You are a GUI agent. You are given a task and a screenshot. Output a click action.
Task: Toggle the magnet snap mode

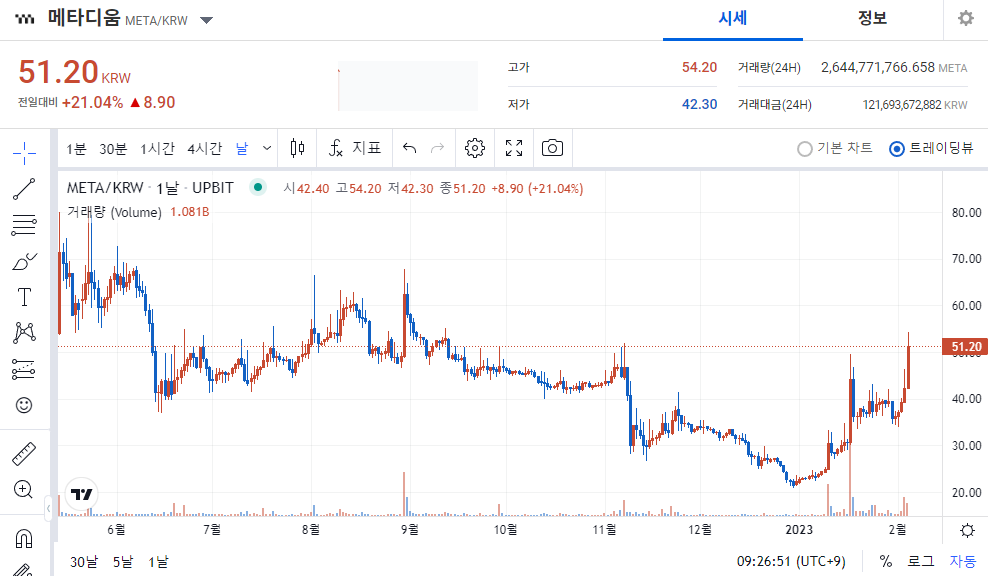pos(24,539)
